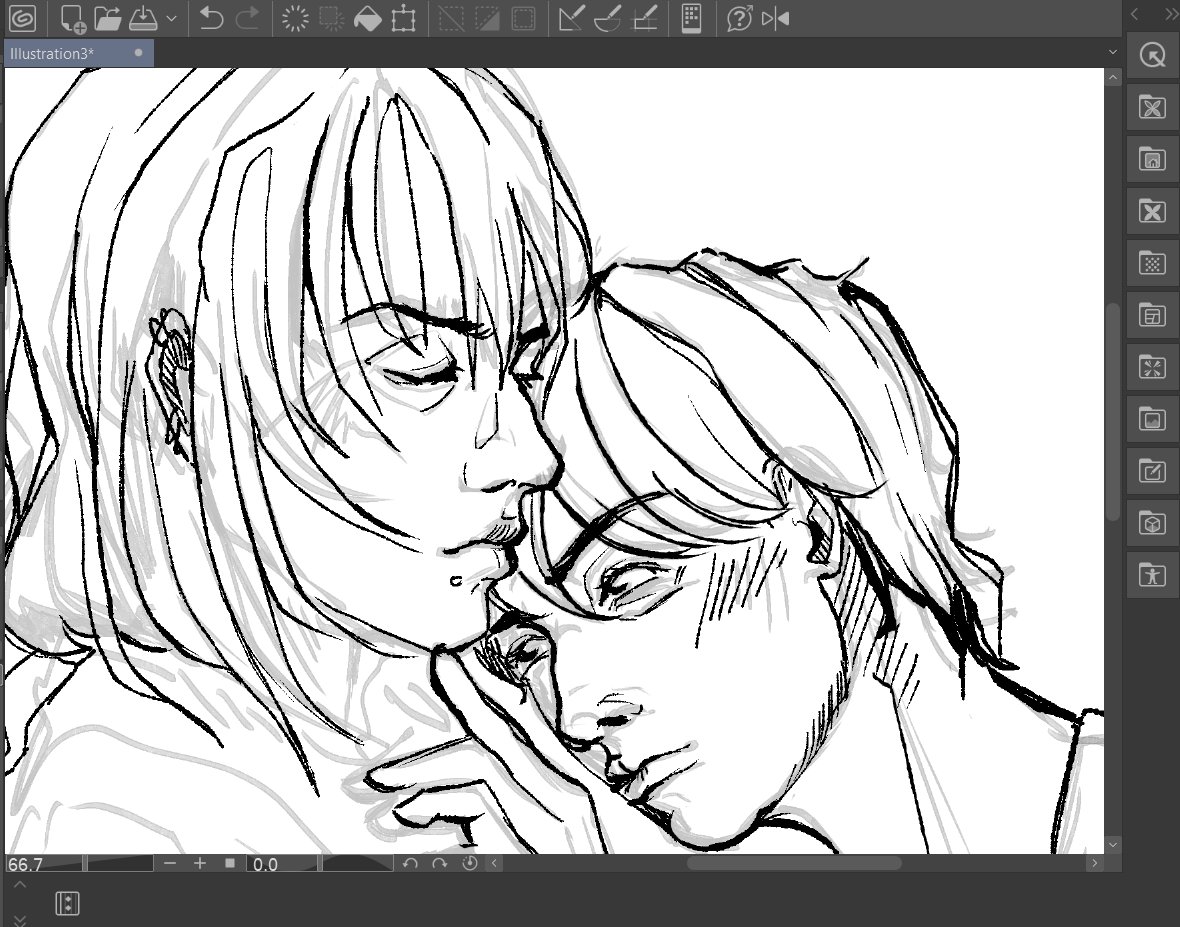Click horizontal scrollbar right arrow
This screenshot has width=1180, height=927.
(1094, 863)
